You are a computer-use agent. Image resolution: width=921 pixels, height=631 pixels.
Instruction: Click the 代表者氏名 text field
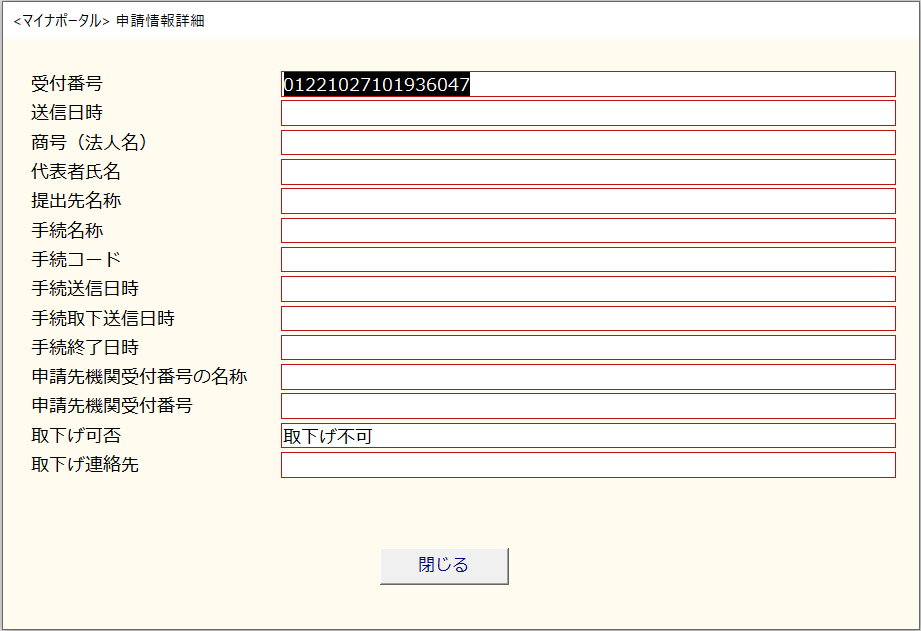tap(587, 172)
